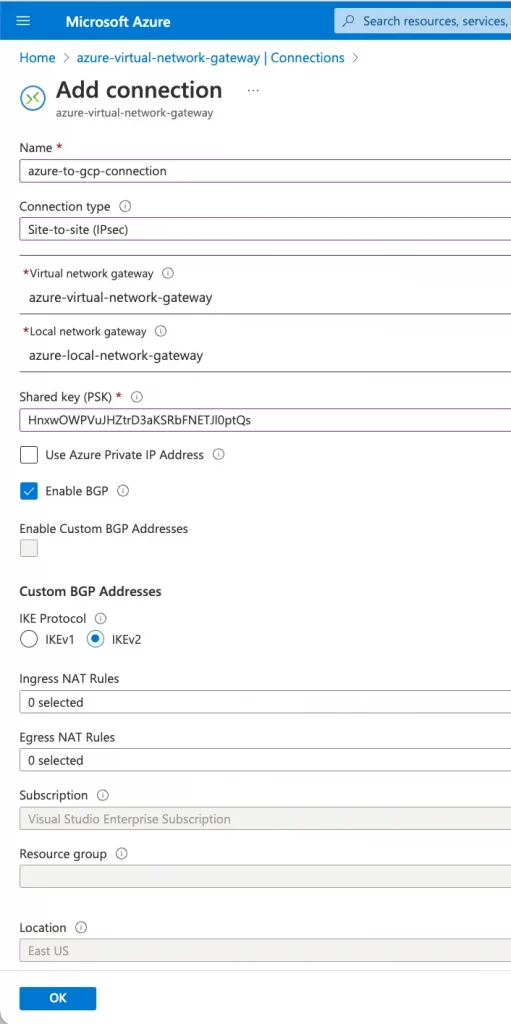Click the Enable BGP info icon

pyautogui.click(x=123, y=491)
